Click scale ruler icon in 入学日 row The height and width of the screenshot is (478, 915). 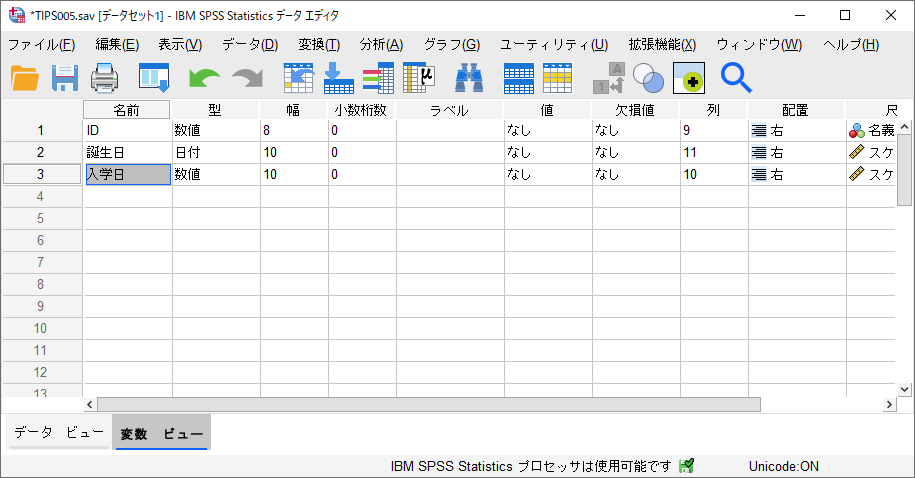(857, 174)
